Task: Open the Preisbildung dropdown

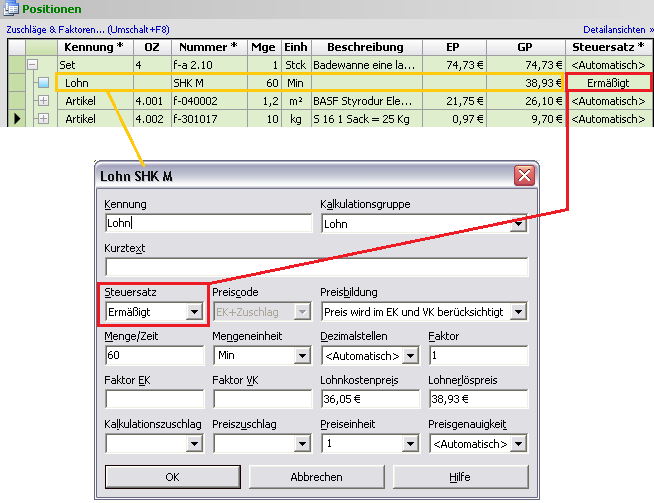Action: pyautogui.click(x=518, y=312)
